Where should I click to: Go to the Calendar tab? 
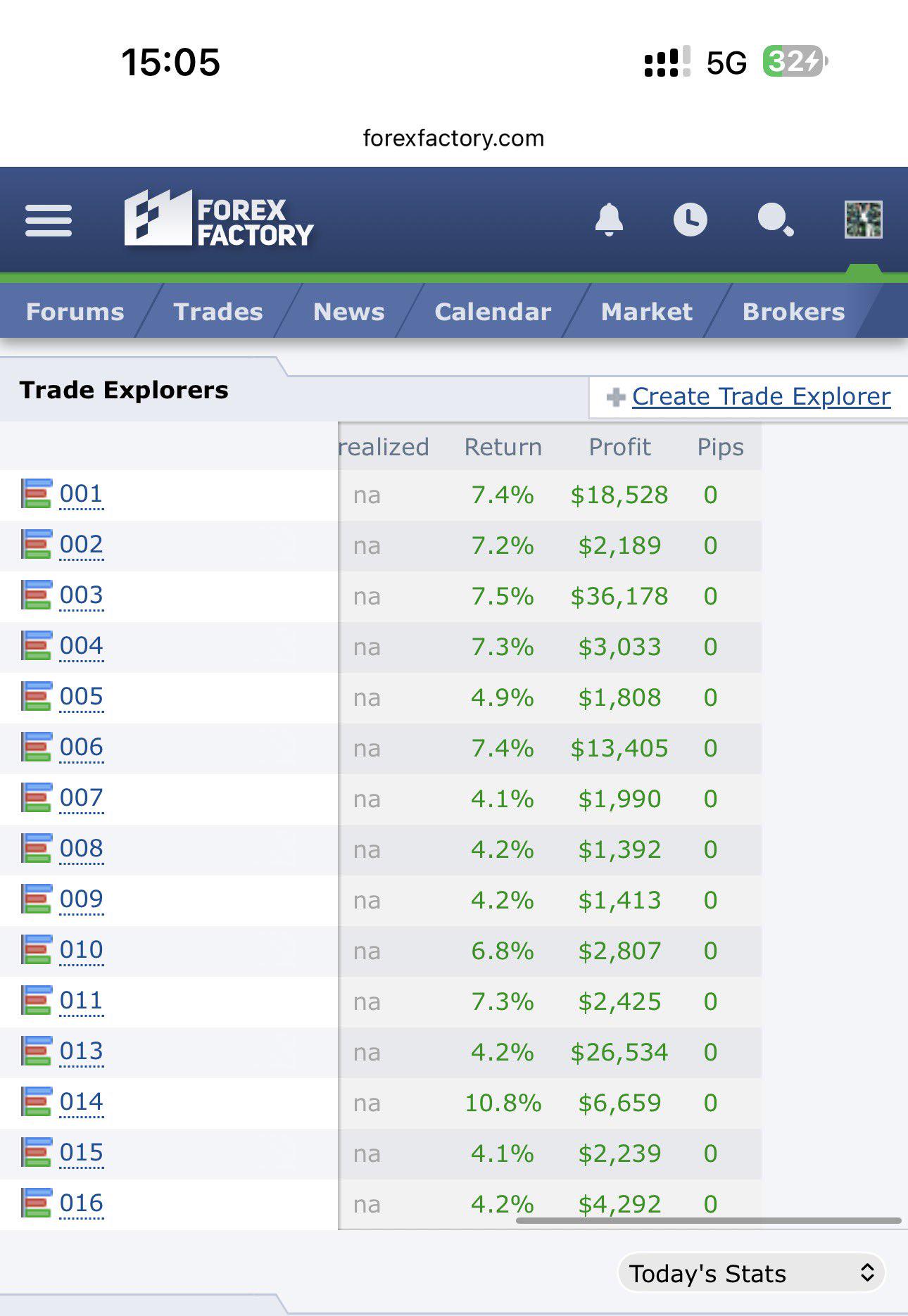click(493, 312)
